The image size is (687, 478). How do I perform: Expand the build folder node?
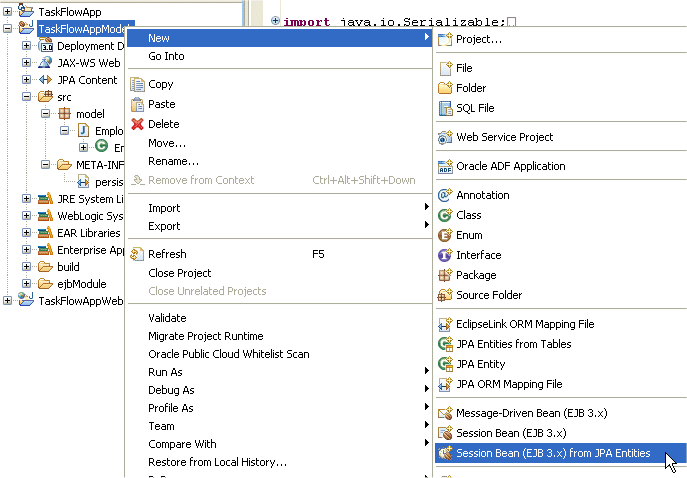tap(27, 267)
